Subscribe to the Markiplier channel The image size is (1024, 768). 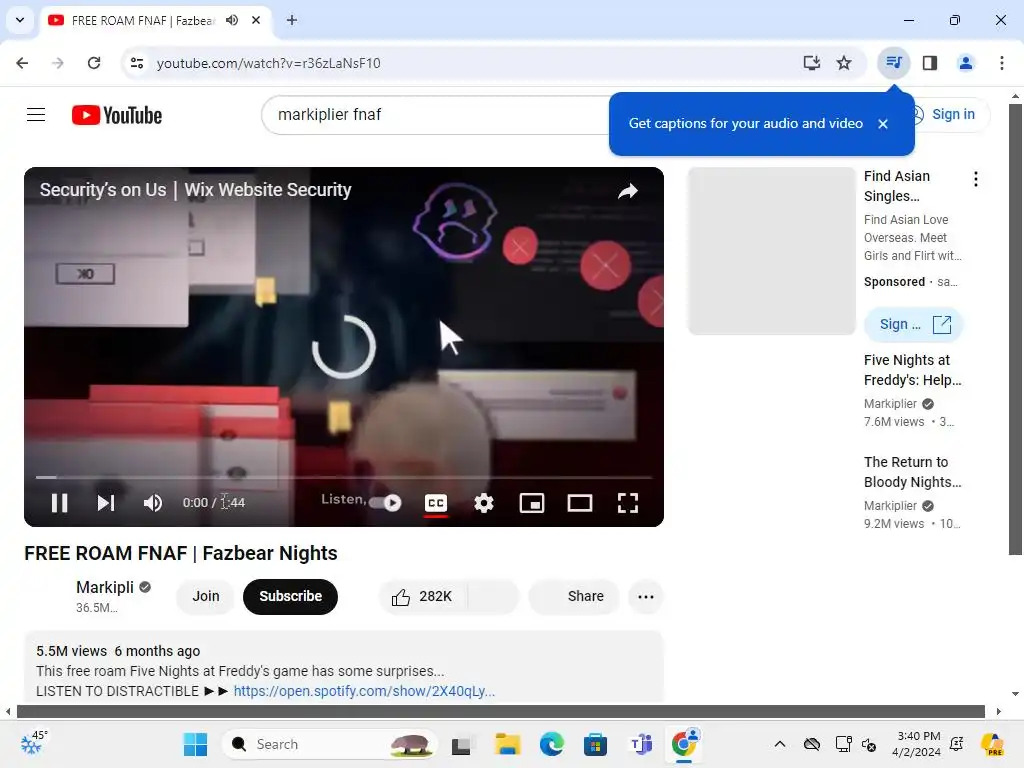(291, 596)
